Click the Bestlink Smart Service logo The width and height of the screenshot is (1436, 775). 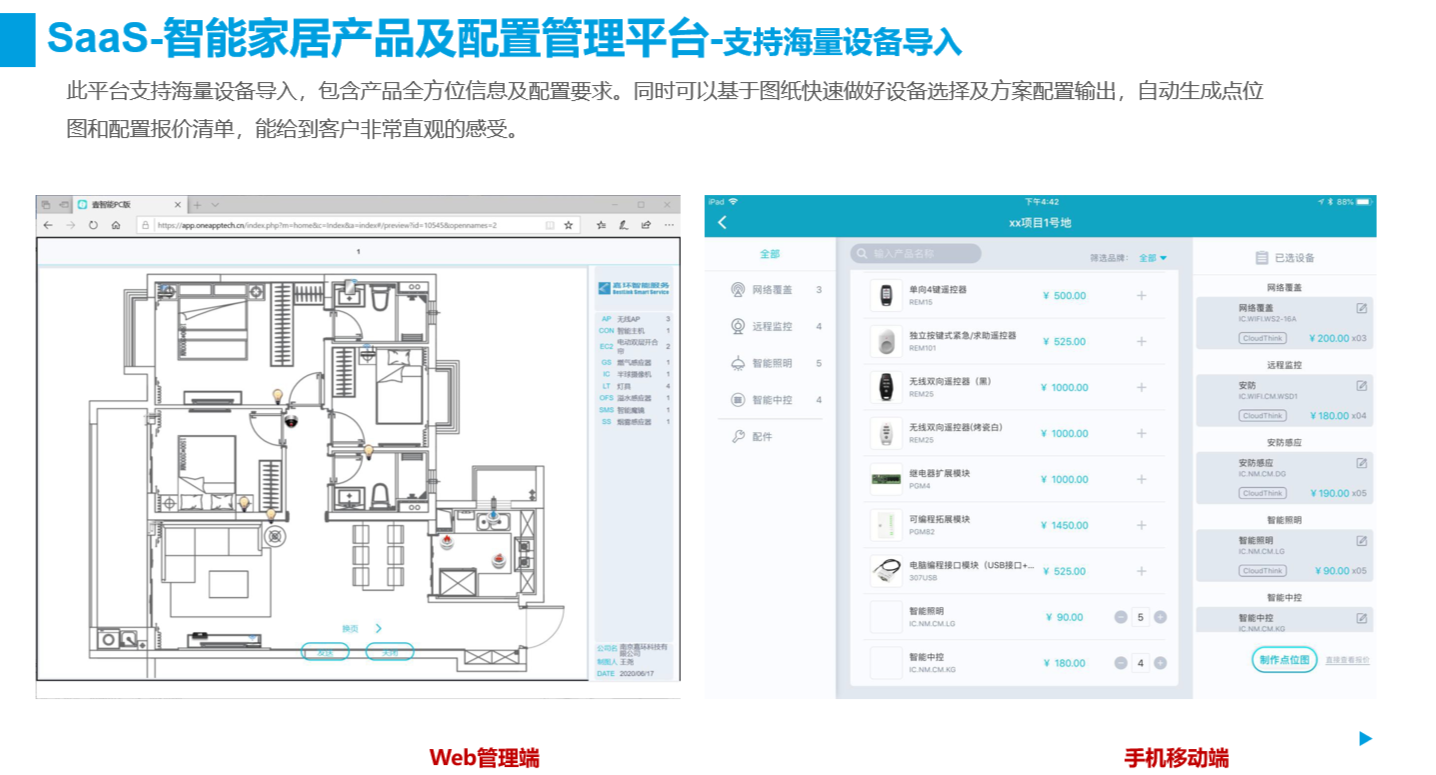tap(634, 288)
